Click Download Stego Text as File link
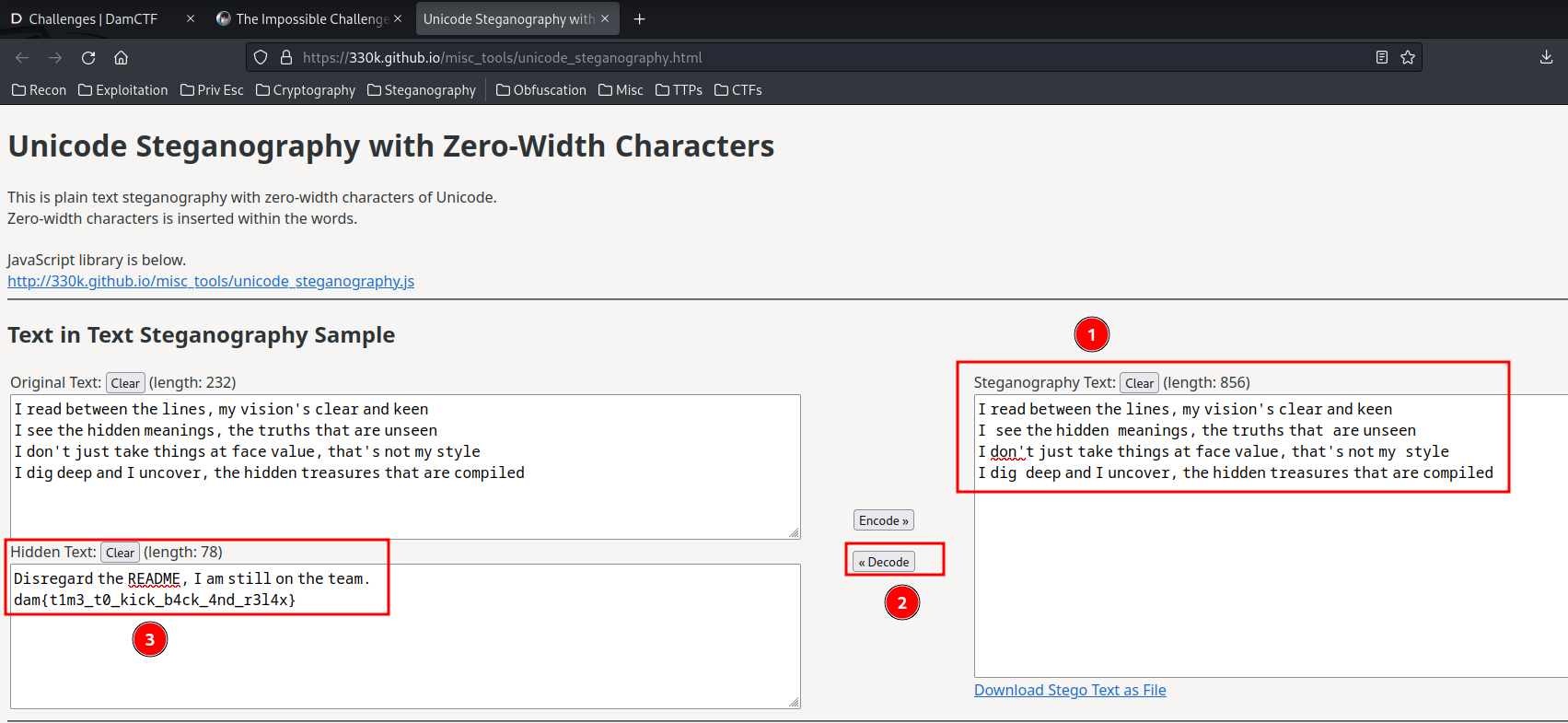The height and width of the screenshot is (723, 1568). [1070, 690]
